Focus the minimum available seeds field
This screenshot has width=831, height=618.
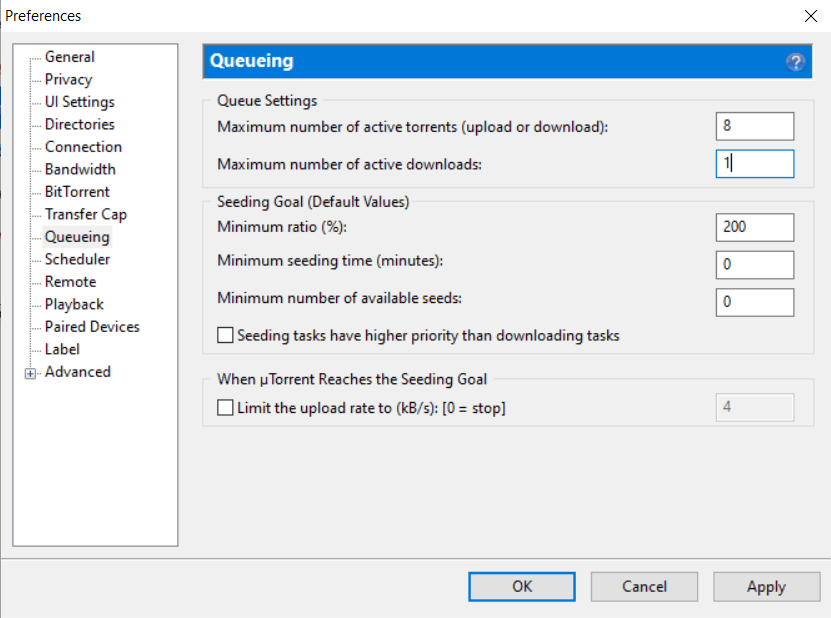point(755,302)
